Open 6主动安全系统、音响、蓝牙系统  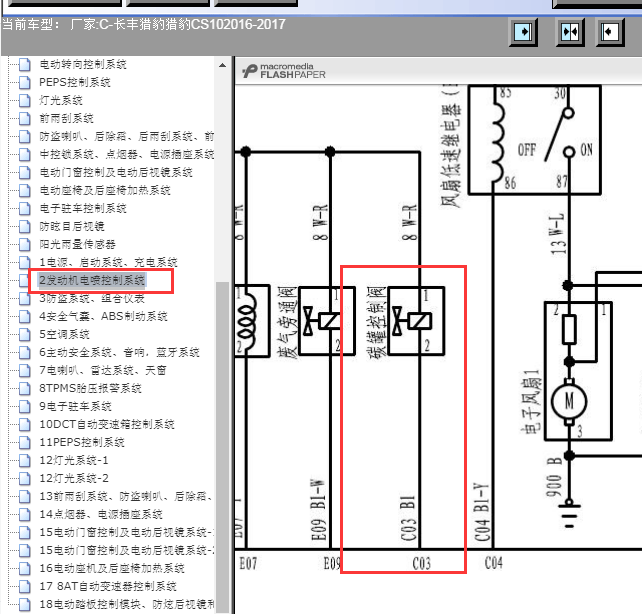click(x=119, y=352)
